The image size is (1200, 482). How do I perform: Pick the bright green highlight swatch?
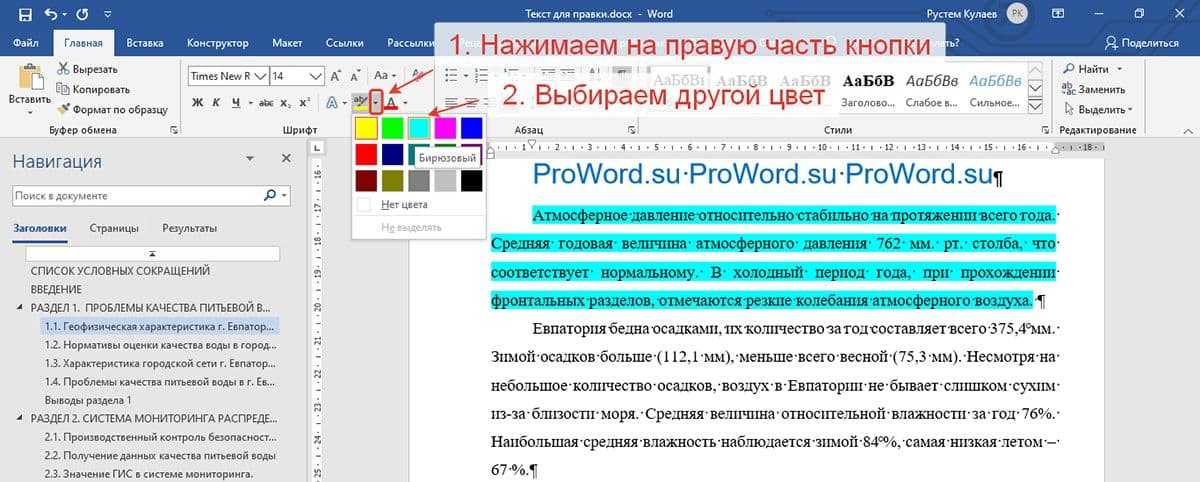[393, 128]
